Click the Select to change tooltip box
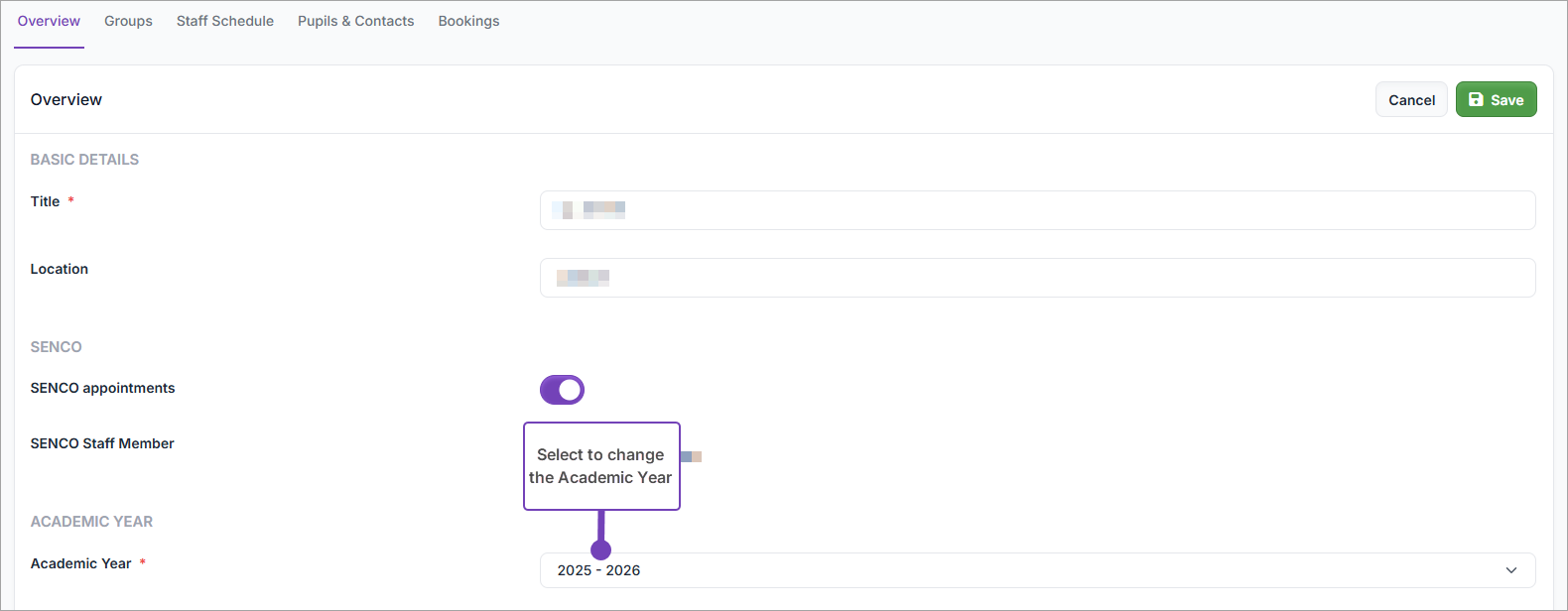Viewport: 1568px width, 611px height. pos(601,466)
